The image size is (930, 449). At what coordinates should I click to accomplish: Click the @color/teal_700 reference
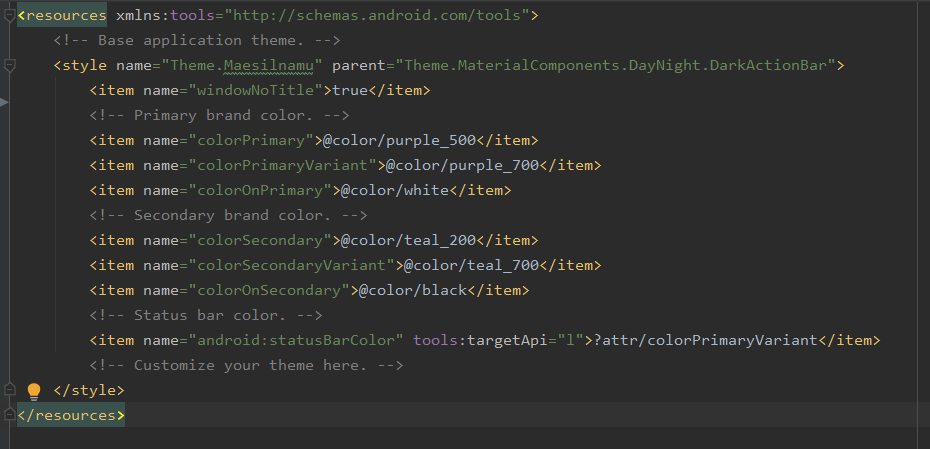tap(472, 265)
